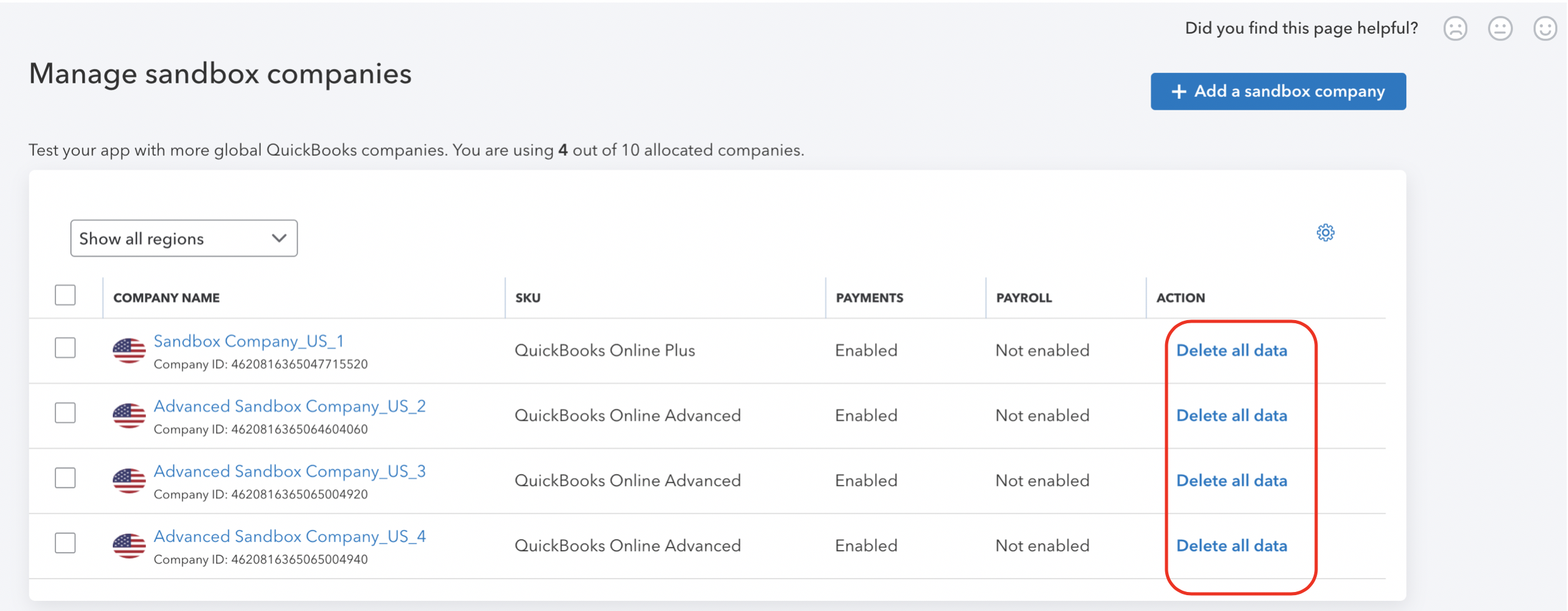This screenshot has height=611, width=1568.
Task: Click Add a sandbox company button
Action: pos(1278,91)
